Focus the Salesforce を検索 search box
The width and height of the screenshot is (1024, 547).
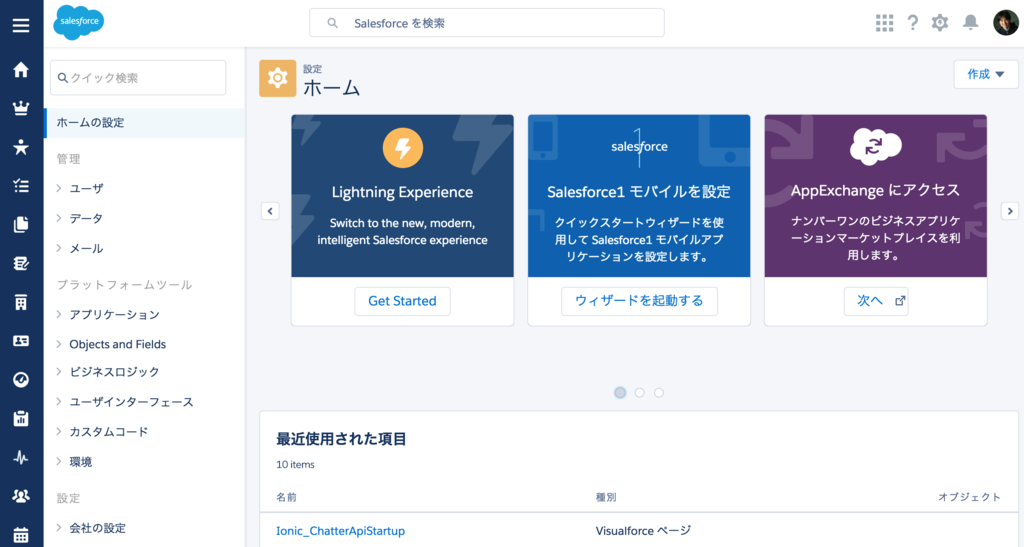pos(487,23)
